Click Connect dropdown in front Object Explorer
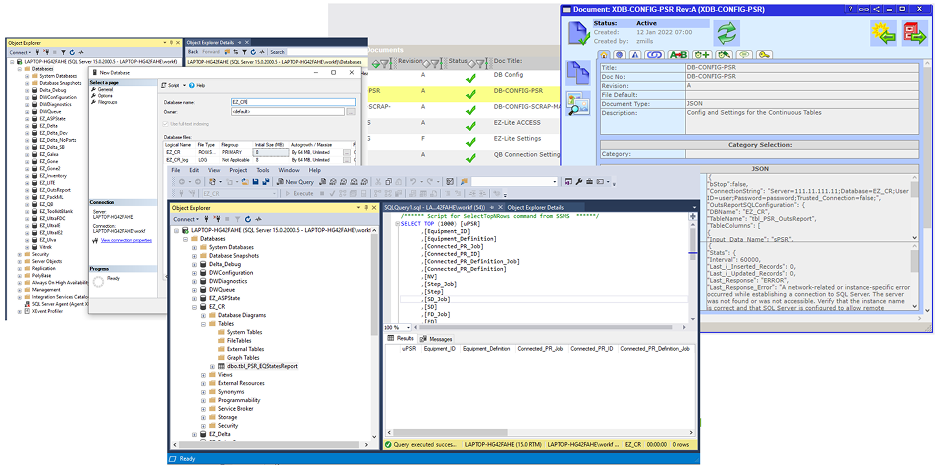 coord(185,219)
